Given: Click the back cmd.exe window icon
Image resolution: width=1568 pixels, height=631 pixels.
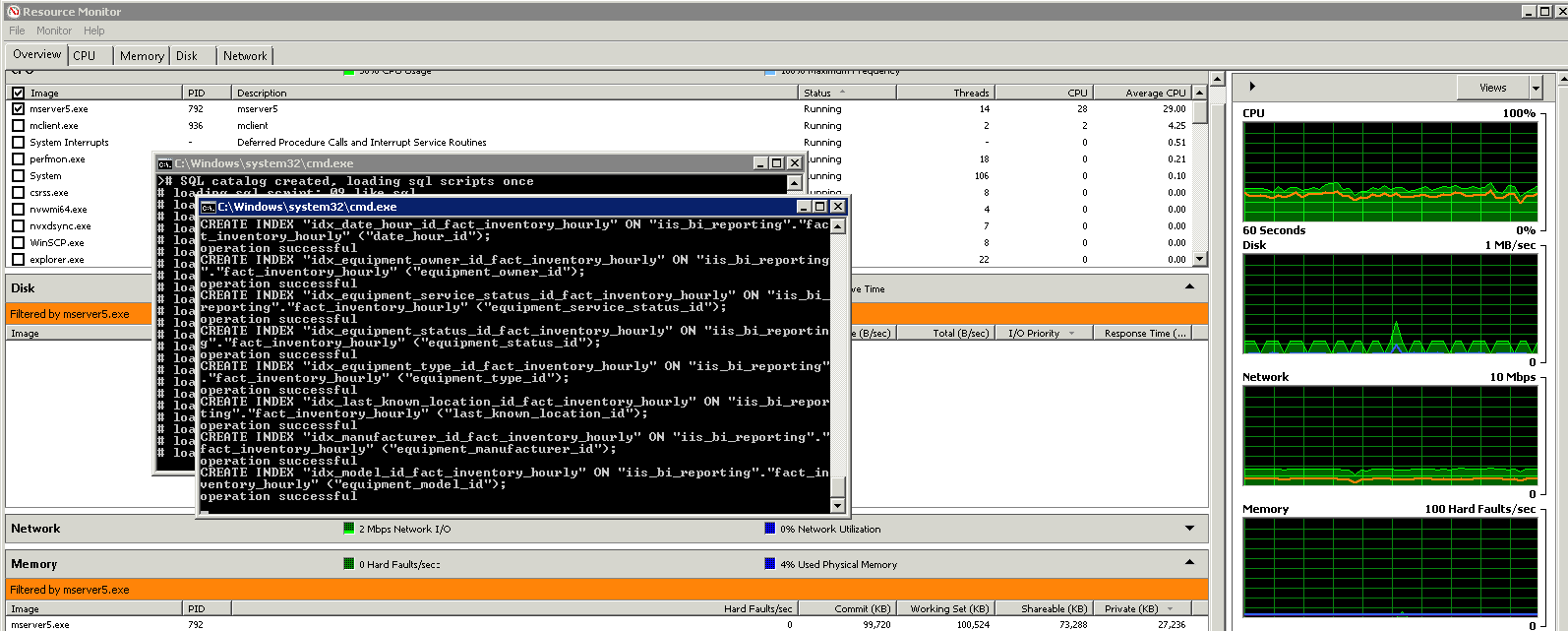Looking at the screenshot, I should pos(165,163).
